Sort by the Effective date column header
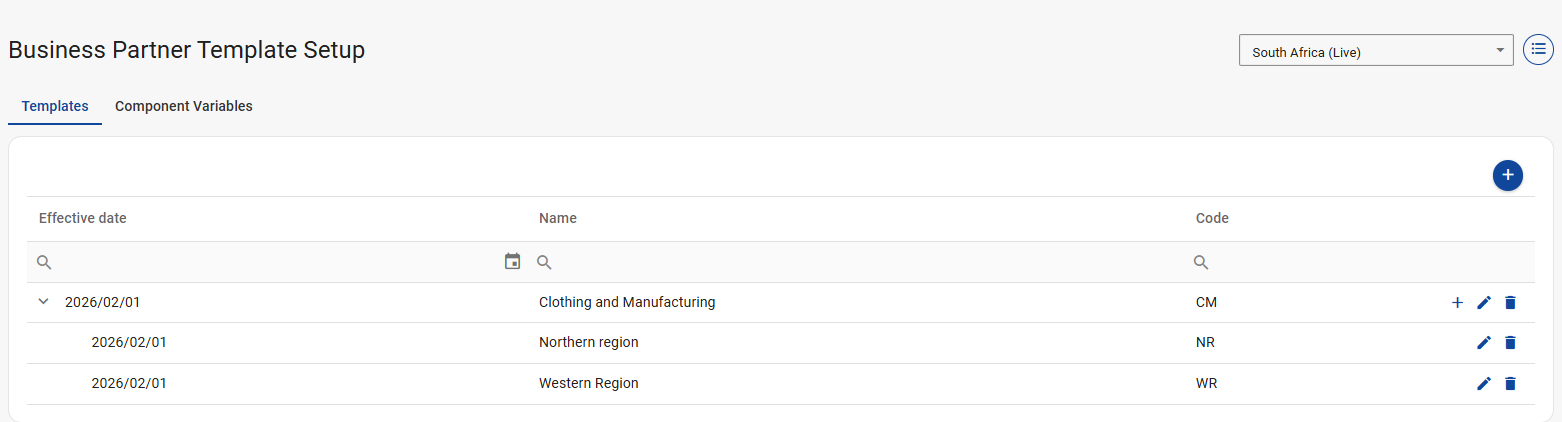1562x422 pixels. click(x=83, y=218)
